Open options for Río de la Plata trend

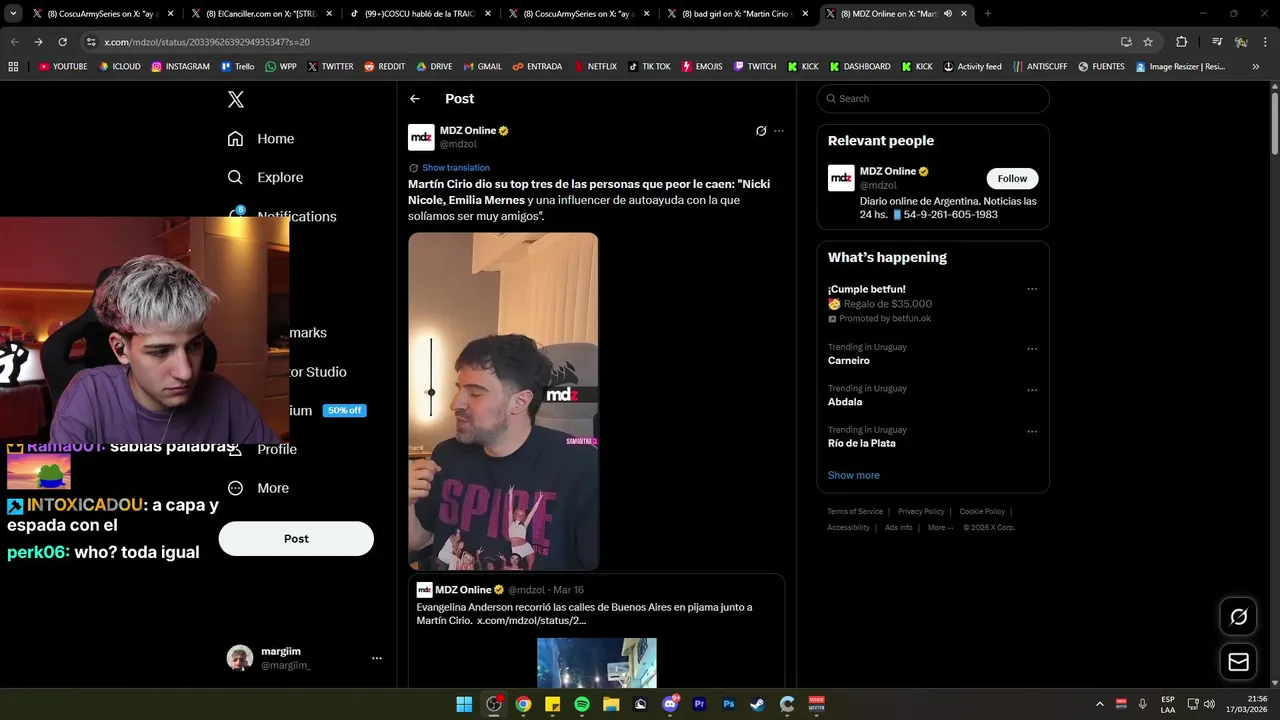pyautogui.click(x=1032, y=432)
